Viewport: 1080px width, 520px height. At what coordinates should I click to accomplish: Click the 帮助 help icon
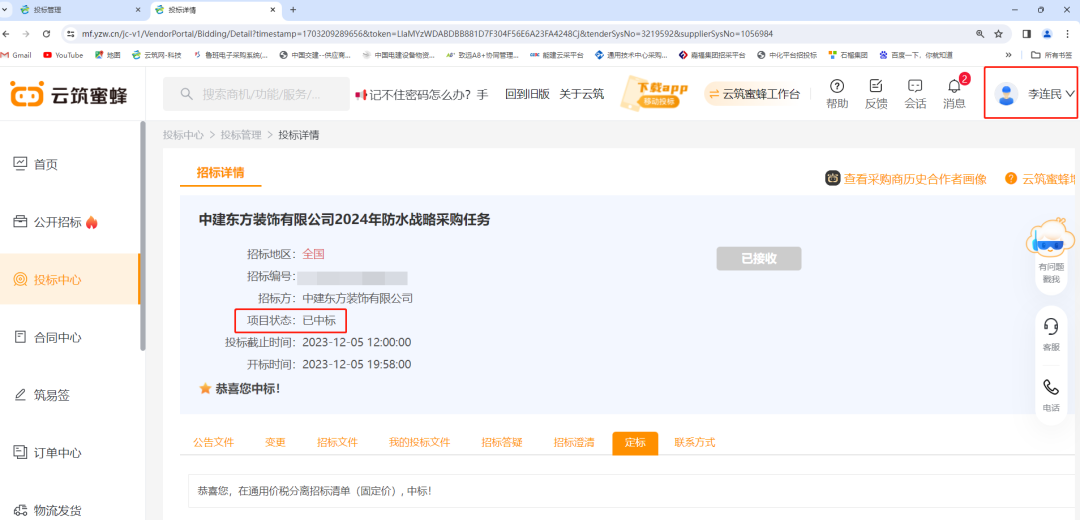[x=837, y=94]
